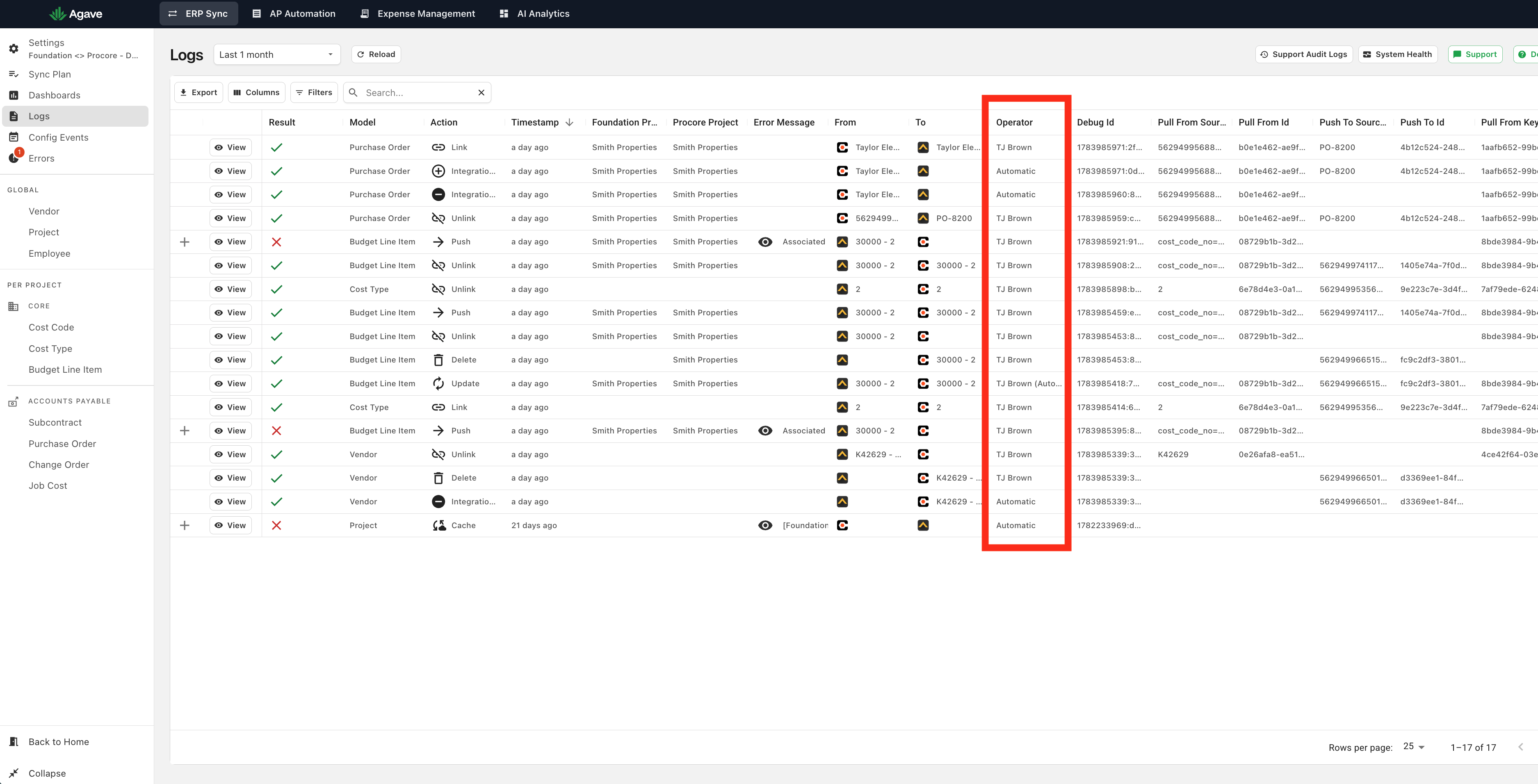
Task: Click the Reload button
Action: [x=376, y=55]
